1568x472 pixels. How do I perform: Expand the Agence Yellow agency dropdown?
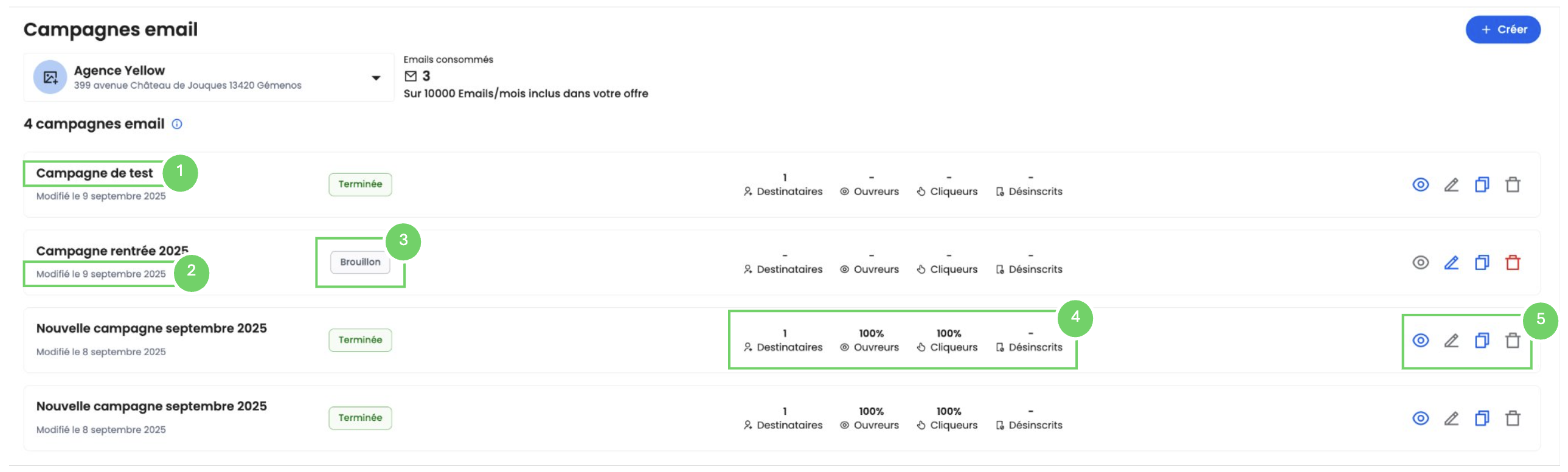click(375, 78)
